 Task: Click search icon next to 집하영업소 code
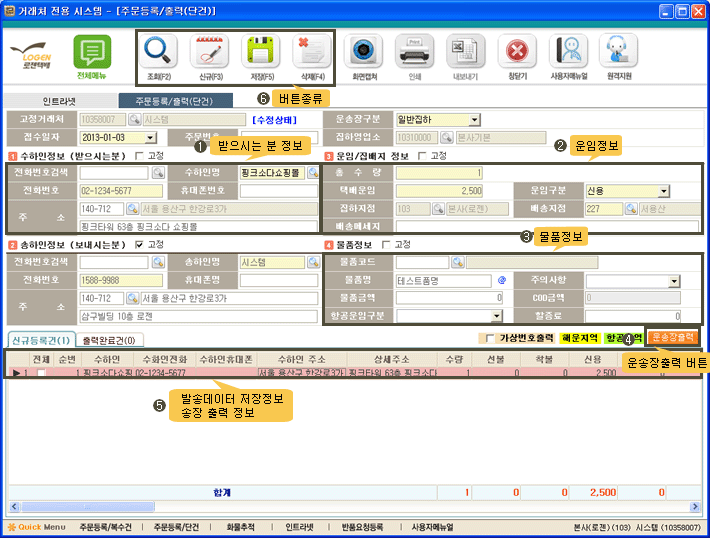point(447,137)
